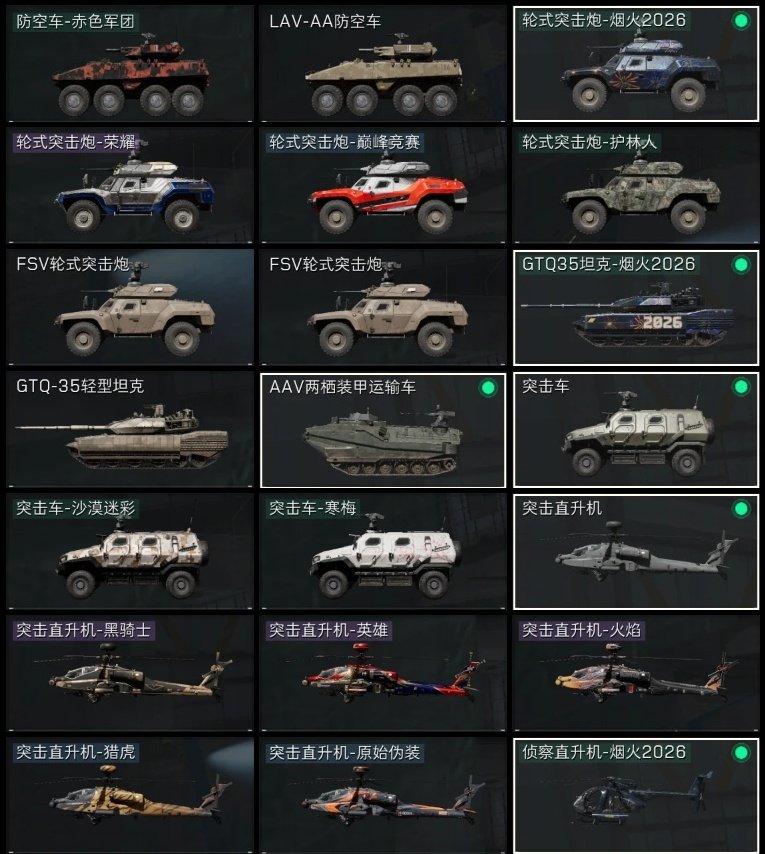Screen dimensions: 765x854
Task: Click the 突击车 green equipped indicator
Action: [x=740, y=387]
